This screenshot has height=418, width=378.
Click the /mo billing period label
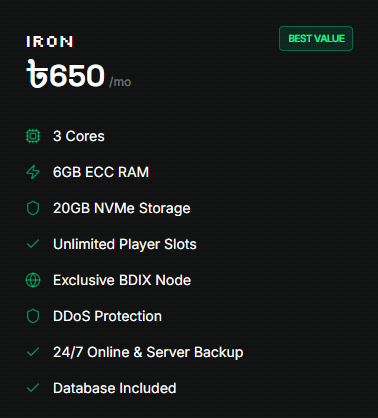(120, 82)
